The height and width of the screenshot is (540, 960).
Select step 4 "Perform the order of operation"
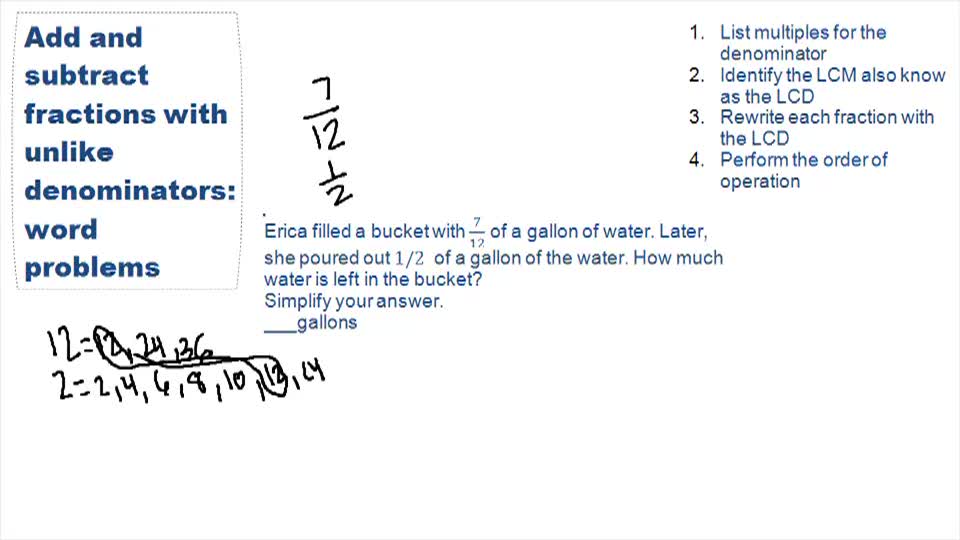(803, 171)
